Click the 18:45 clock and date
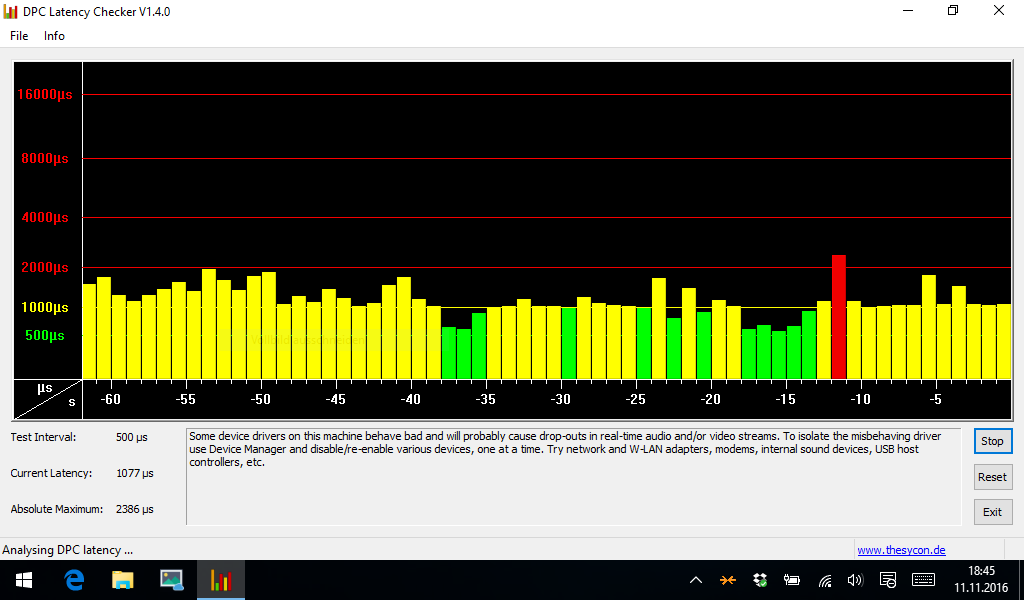This screenshot has height=600, width=1024. click(981, 580)
